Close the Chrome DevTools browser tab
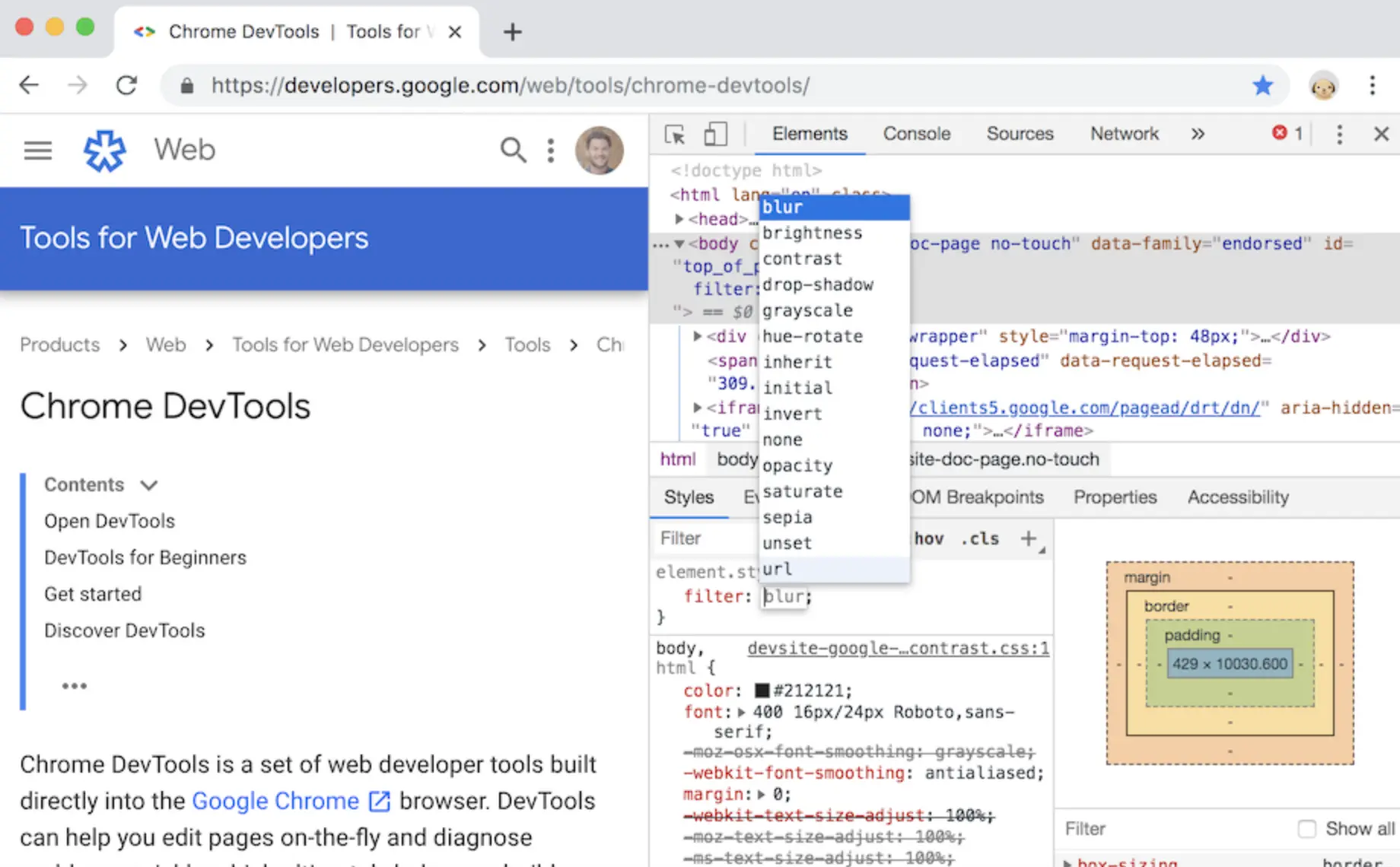This screenshot has height=867, width=1400. pyautogui.click(x=455, y=32)
